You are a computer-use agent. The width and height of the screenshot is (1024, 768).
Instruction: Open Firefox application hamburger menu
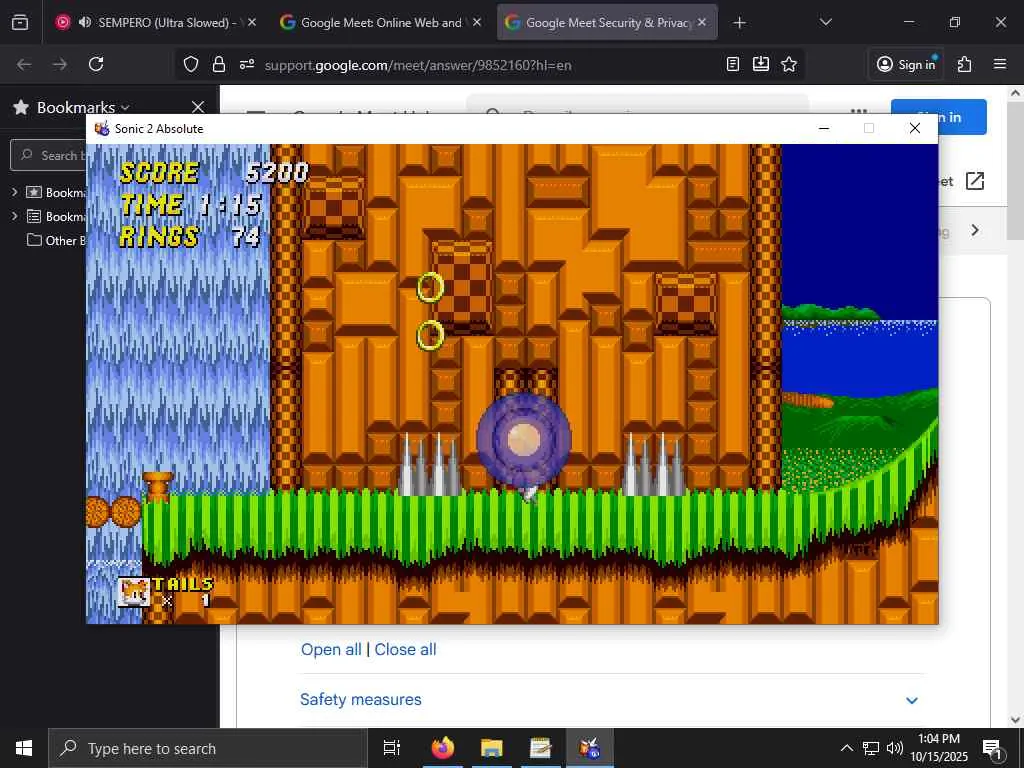click(1000, 64)
